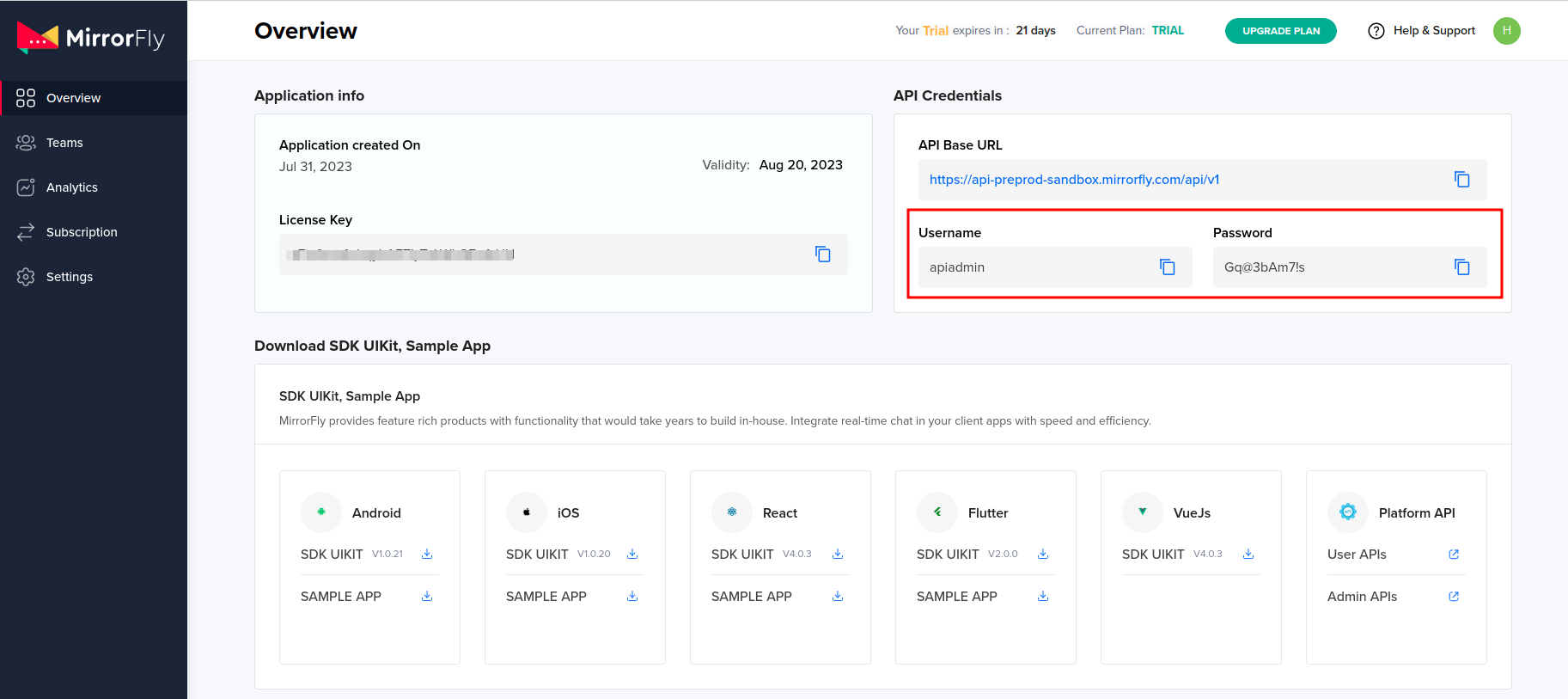The height and width of the screenshot is (699, 1568).
Task: Click the Flutter platform icon
Action: (937, 512)
